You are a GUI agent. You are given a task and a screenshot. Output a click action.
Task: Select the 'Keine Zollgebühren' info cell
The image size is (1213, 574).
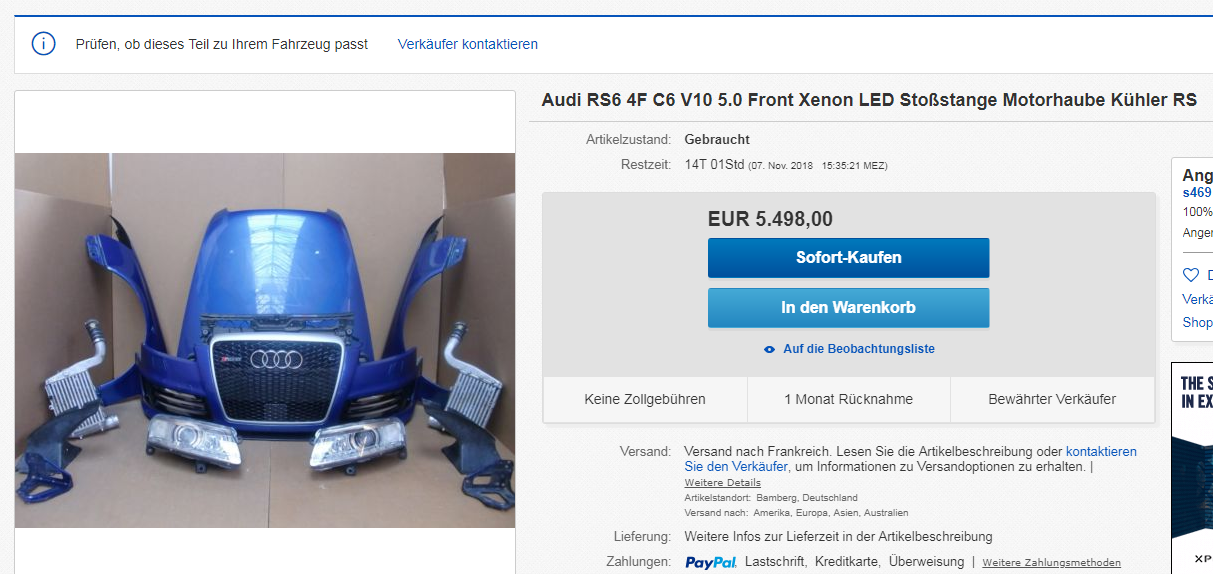645,399
